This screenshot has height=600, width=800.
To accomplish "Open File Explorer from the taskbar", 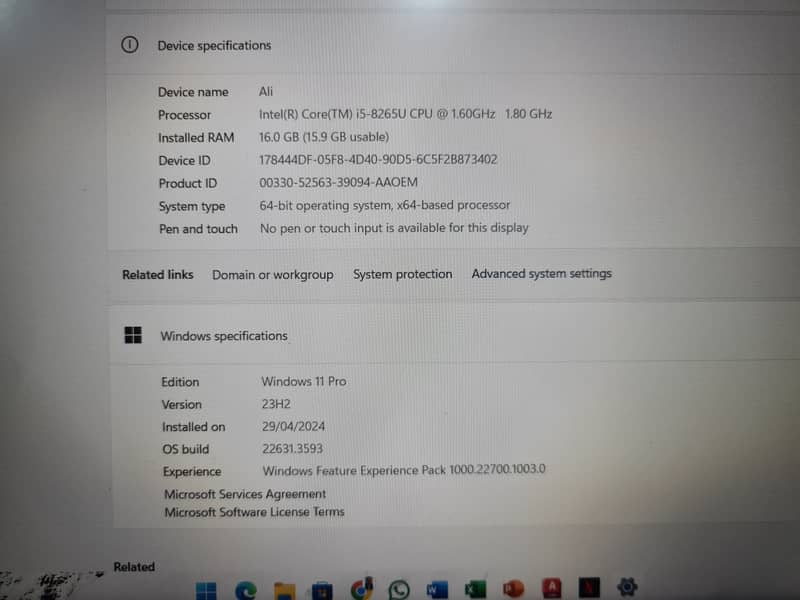I will pos(285,589).
